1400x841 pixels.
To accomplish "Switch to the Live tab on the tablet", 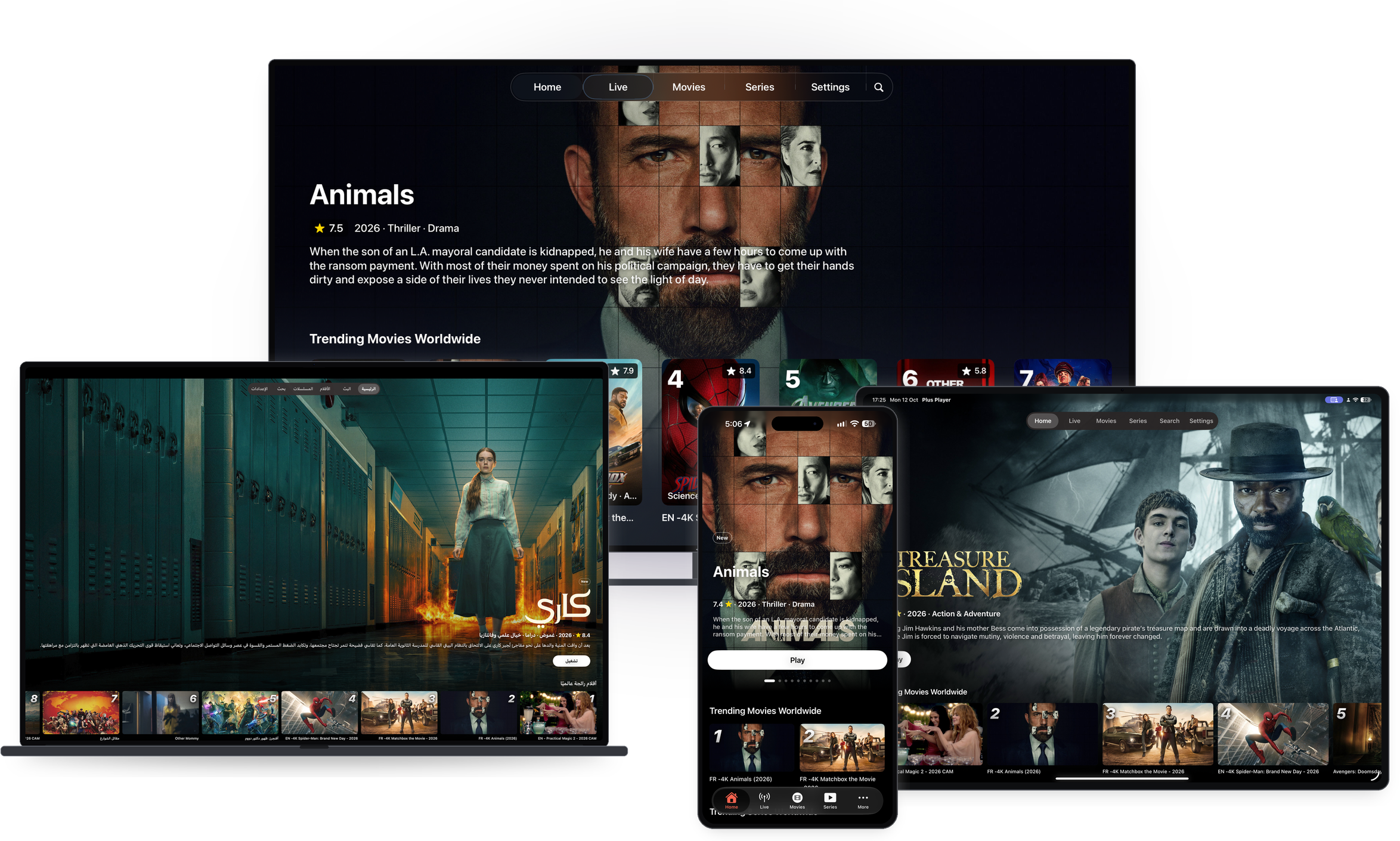I will coord(1074,420).
